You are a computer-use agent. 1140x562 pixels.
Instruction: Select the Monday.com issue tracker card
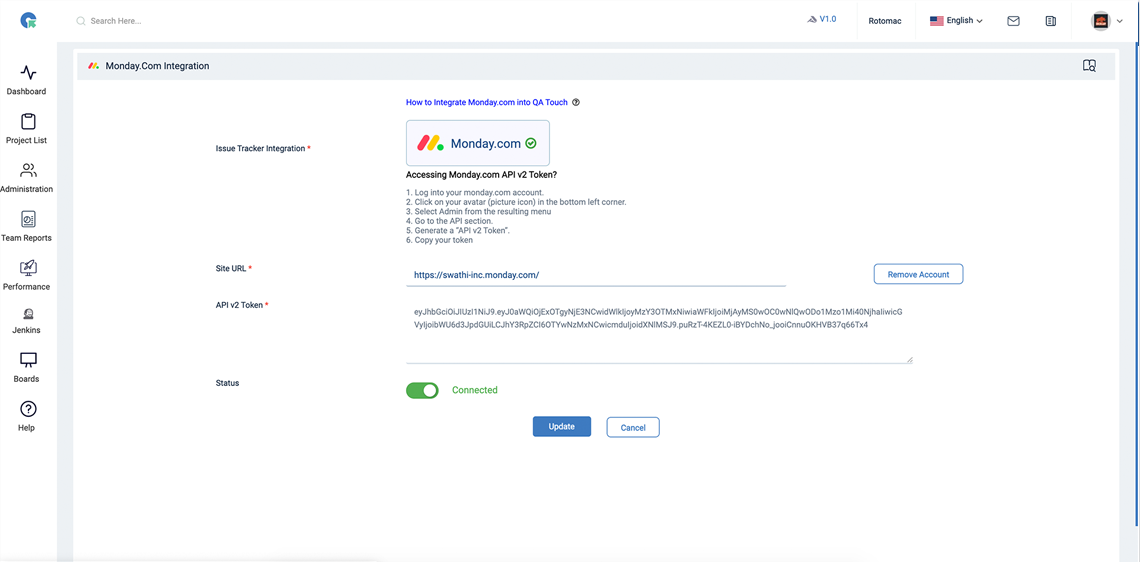(x=478, y=143)
